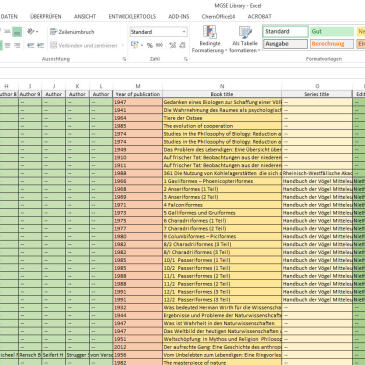365x365 pixels.
Task: Add a decimal place
Action: pyautogui.click(x=172, y=45)
